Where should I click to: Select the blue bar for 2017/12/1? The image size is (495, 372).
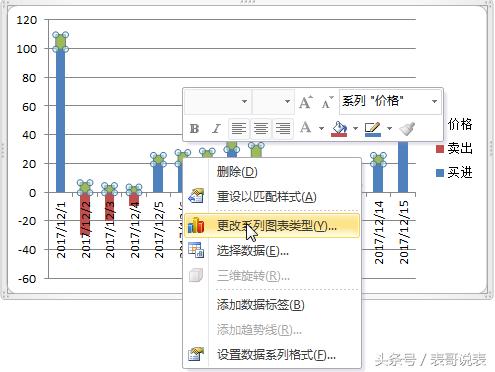click(60, 120)
